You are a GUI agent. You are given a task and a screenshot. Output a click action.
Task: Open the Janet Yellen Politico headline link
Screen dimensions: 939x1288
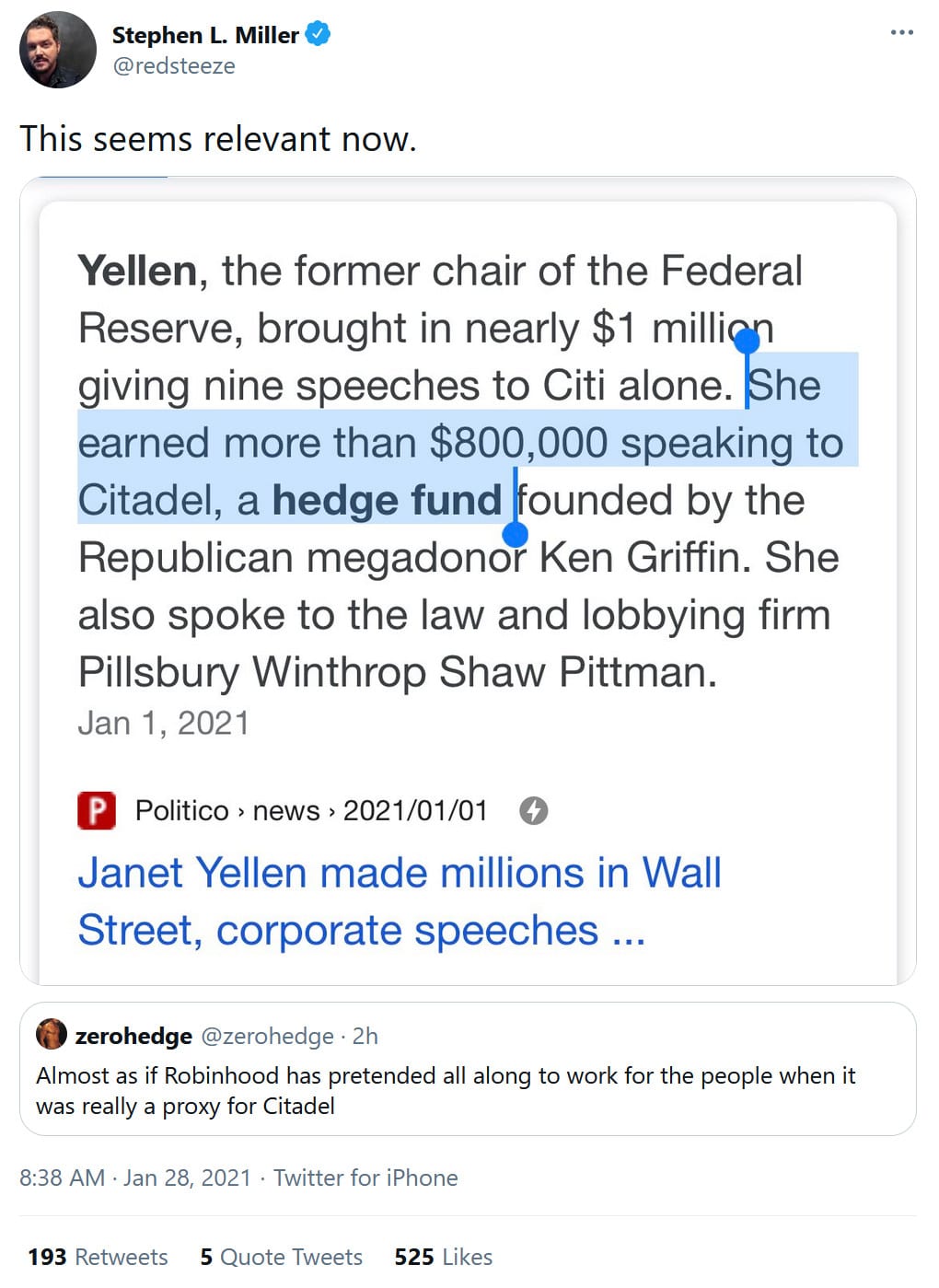[x=399, y=900]
